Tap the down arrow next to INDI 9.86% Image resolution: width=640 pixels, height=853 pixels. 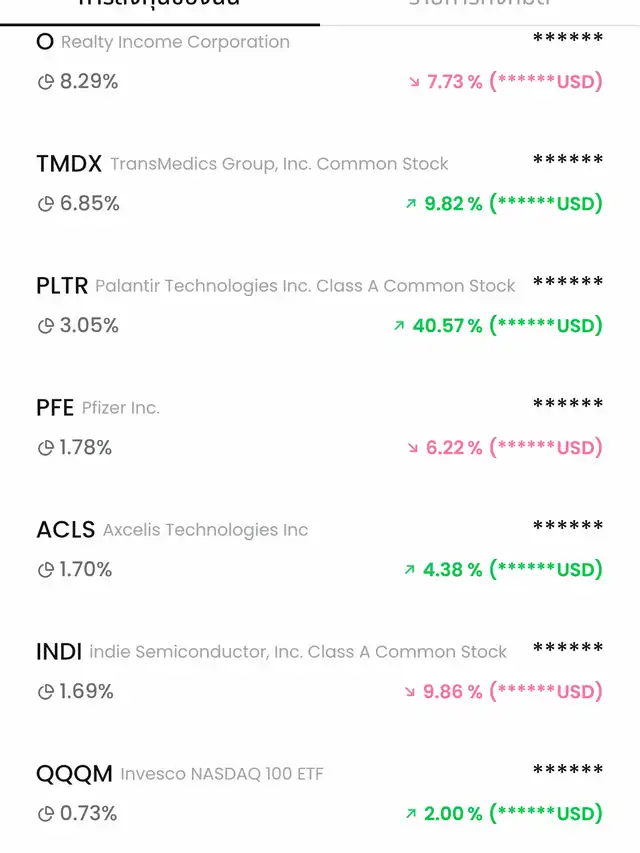(x=413, y=692)
